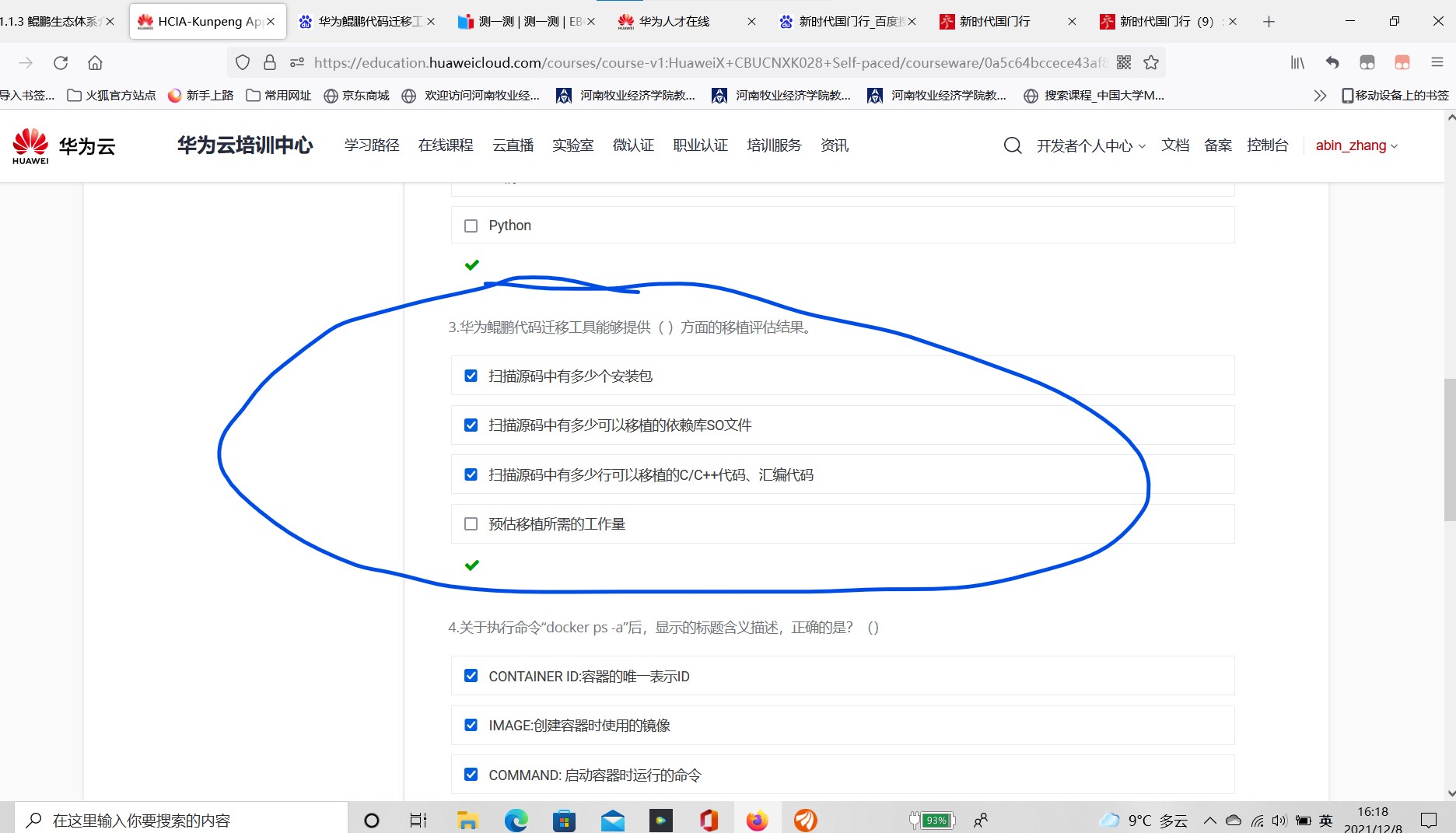The image size is (1456, 833).
Task: Open 在线课程 in the navigation
Action: (446, 145)
